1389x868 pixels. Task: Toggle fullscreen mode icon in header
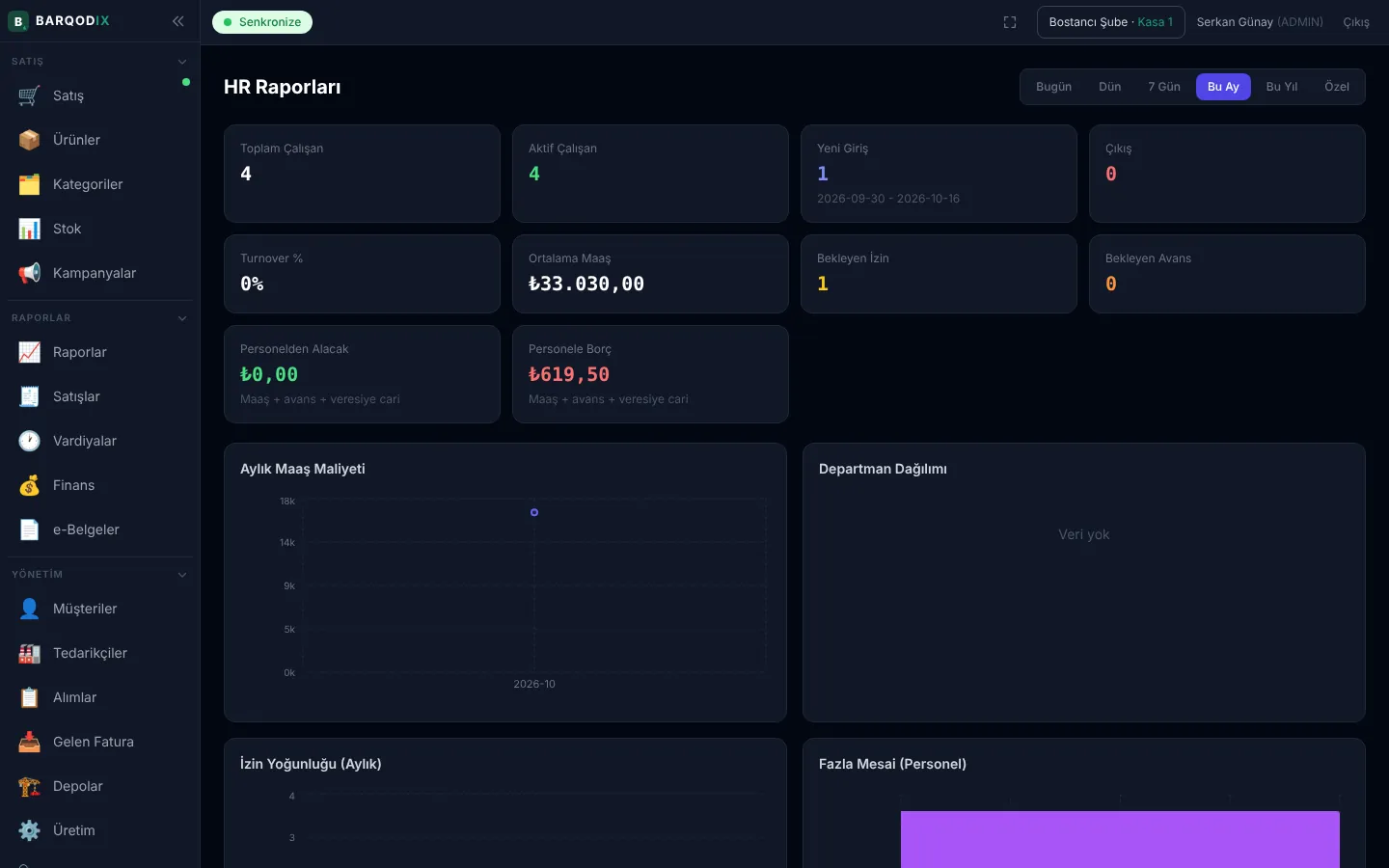(1010, 22)
